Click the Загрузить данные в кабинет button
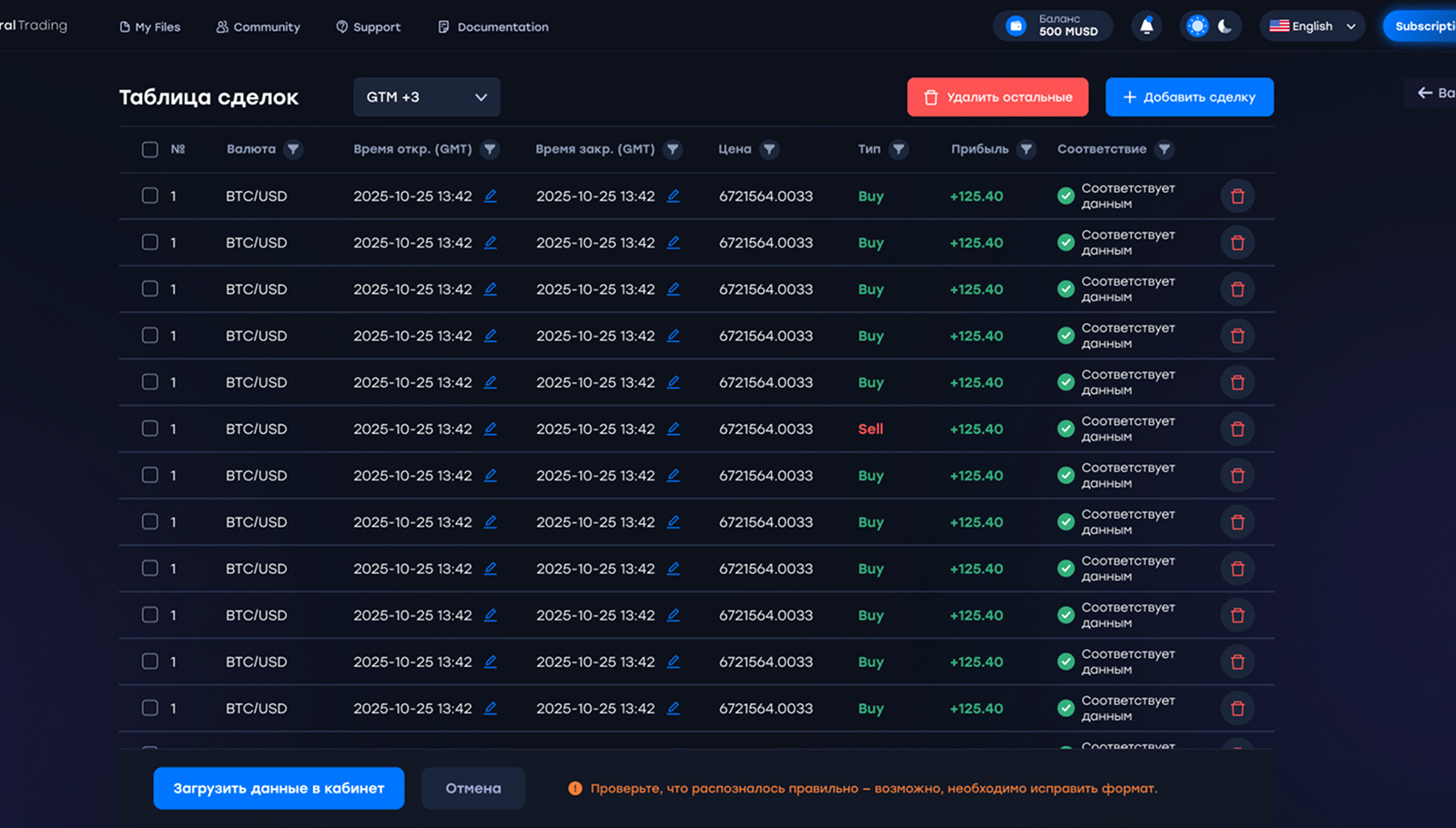 pos(278,788)
